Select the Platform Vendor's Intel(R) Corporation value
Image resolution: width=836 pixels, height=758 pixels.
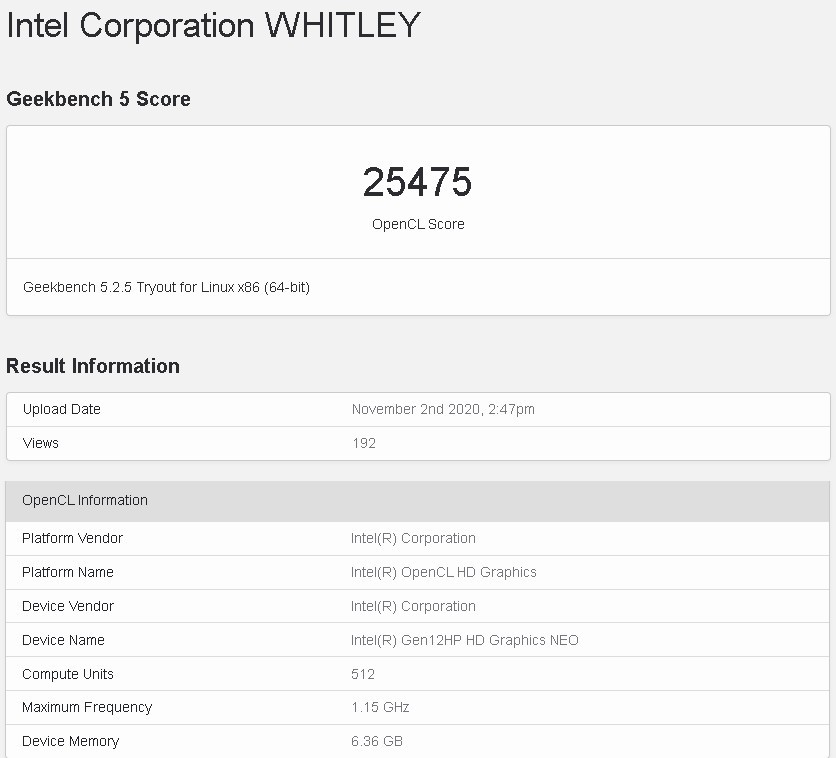(x=413, y=538)
